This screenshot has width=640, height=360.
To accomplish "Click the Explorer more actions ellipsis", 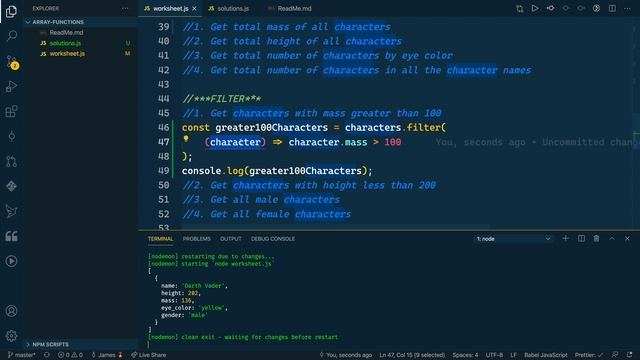I will coord(125,8).
